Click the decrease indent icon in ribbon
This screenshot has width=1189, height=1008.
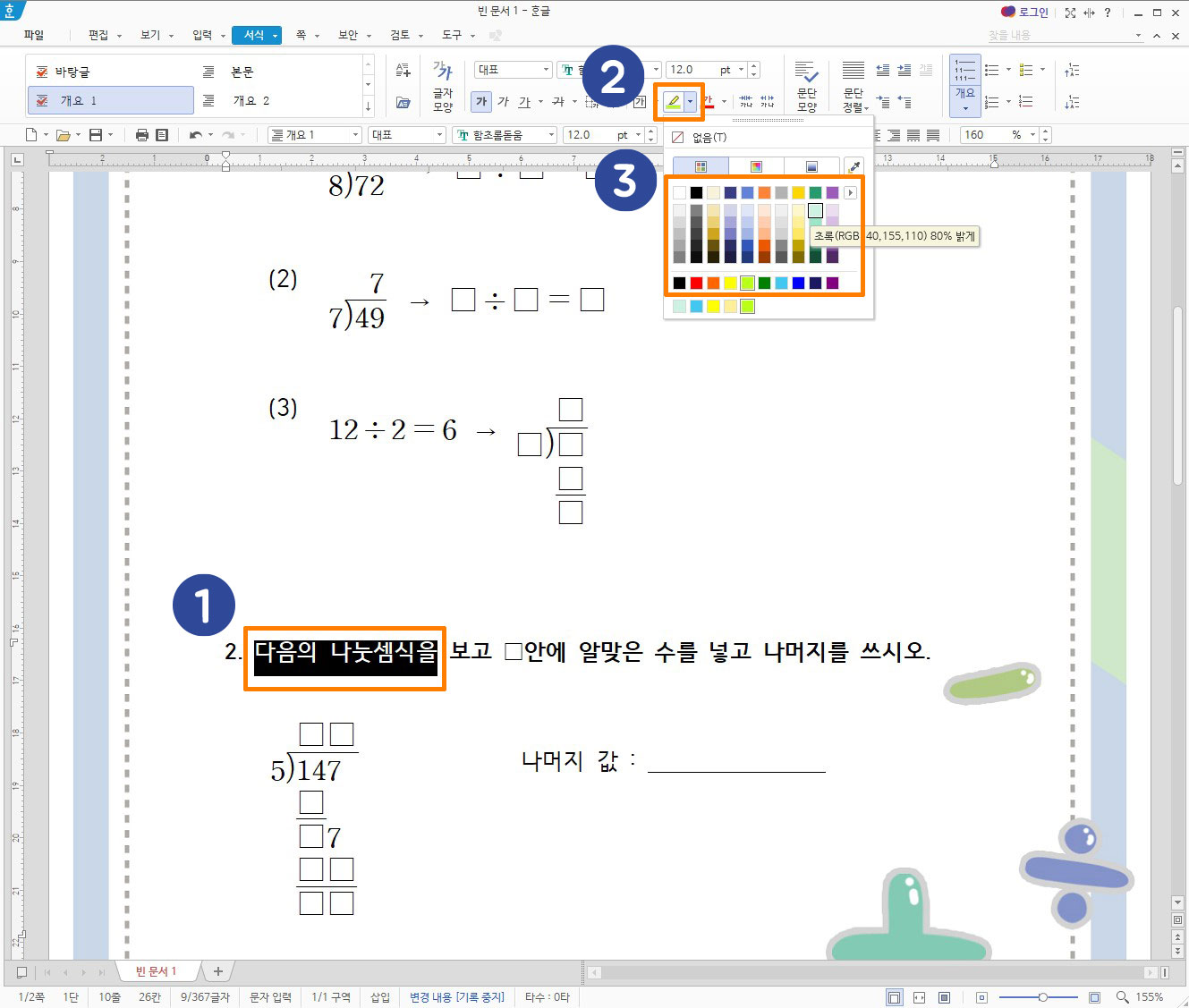click(882, 70)
